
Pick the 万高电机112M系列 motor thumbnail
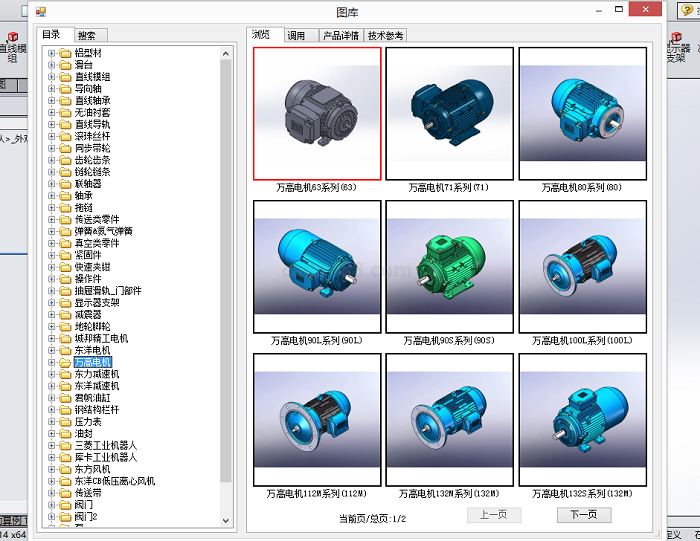click(317, 419)
